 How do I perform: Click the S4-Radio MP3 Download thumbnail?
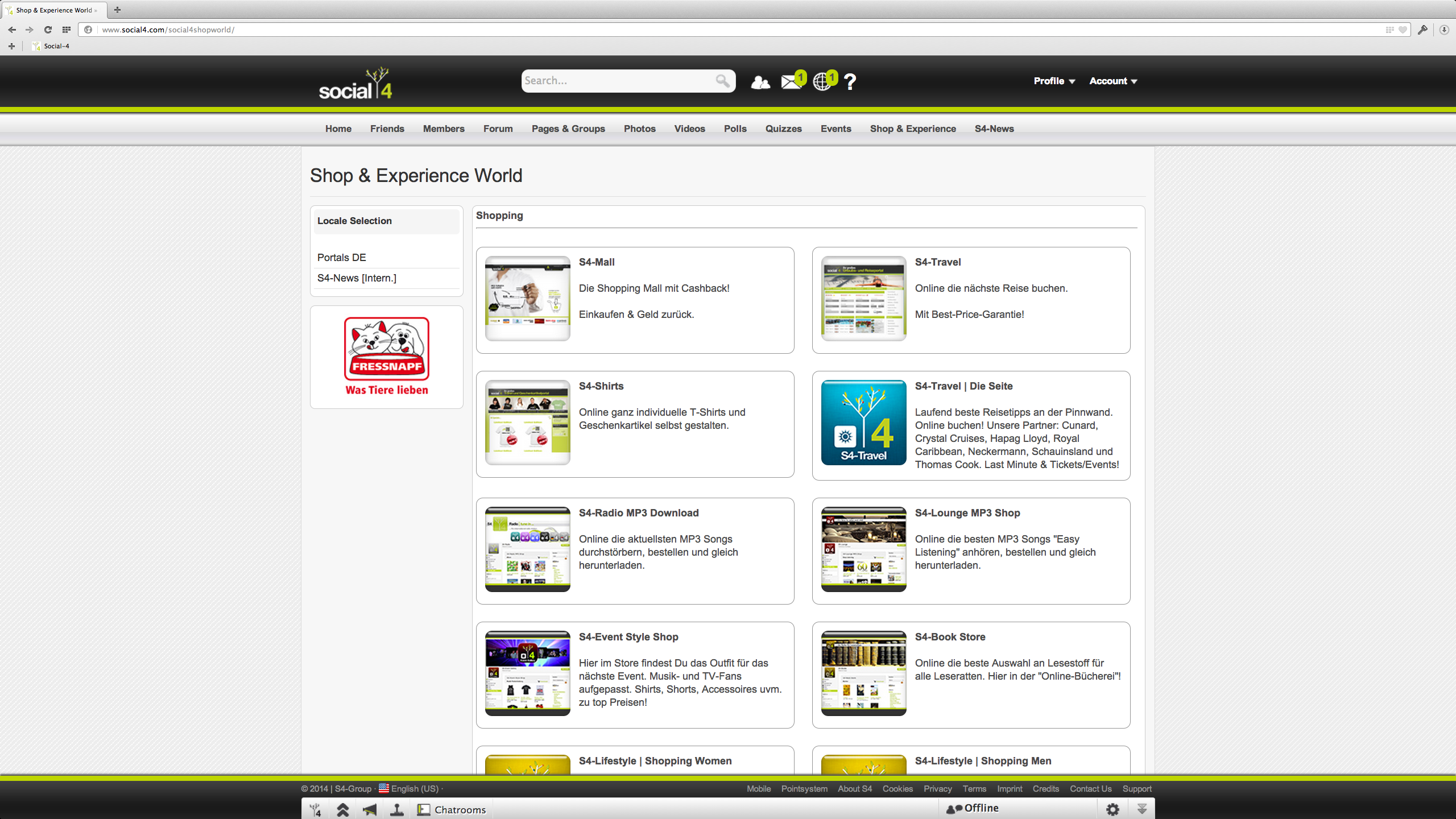coord(528,549)
